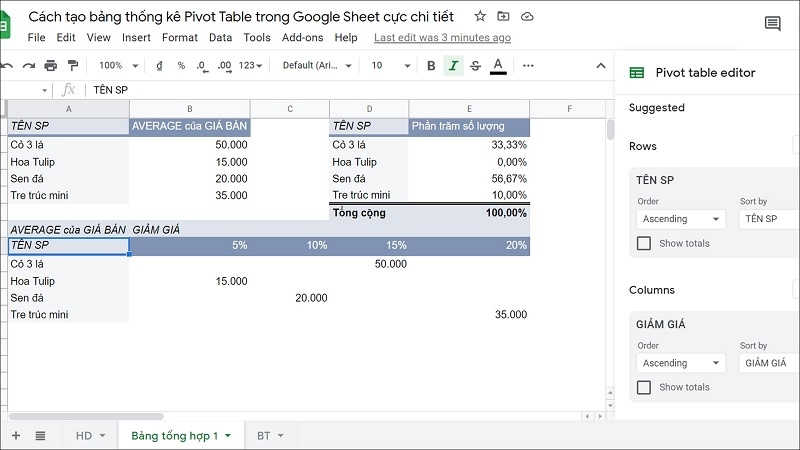
Task: Open the Help menu
Action: 346,37
